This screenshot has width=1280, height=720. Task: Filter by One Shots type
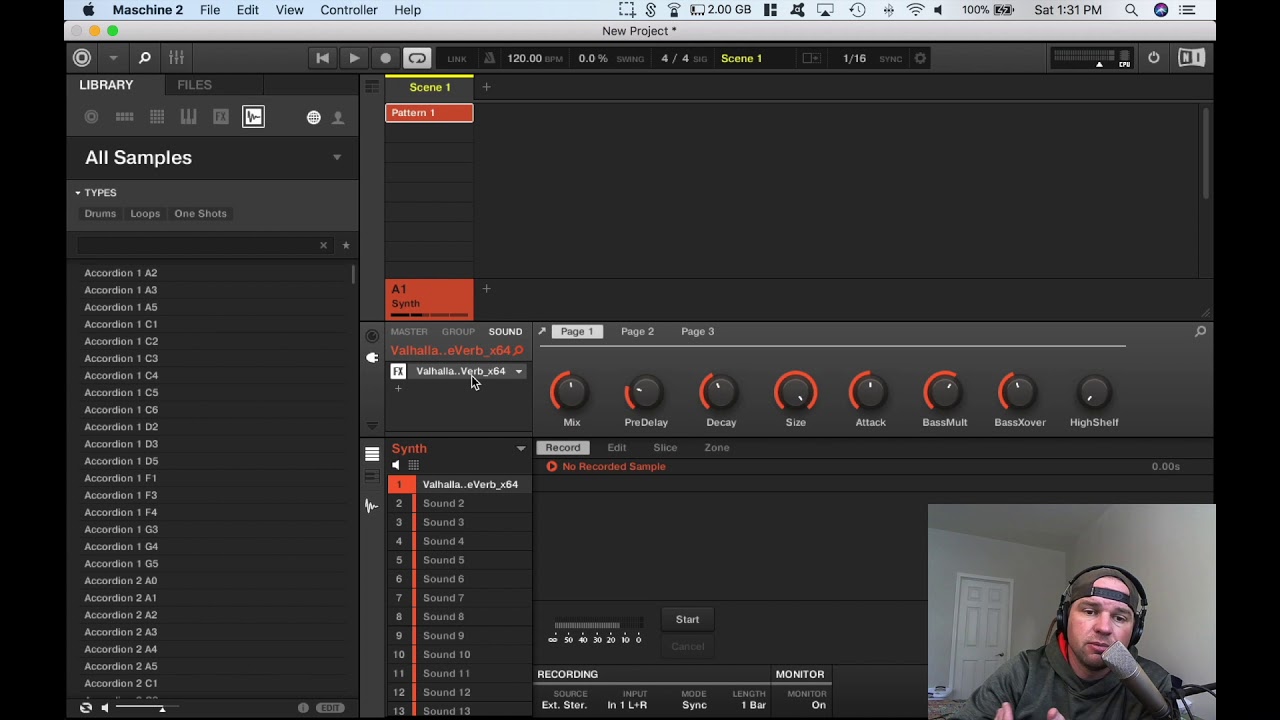point(200,213)
